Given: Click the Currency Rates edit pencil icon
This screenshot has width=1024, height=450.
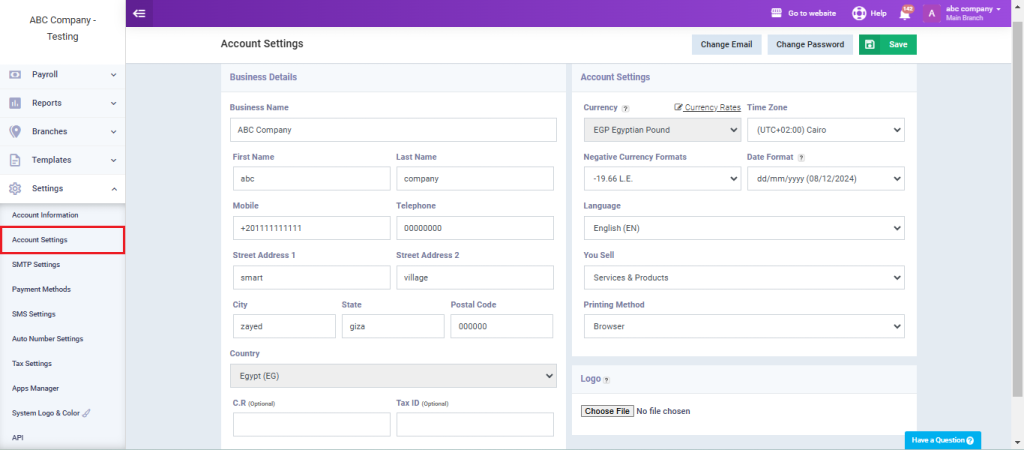Looking at the screenshot, I should (x=679, y=107).
